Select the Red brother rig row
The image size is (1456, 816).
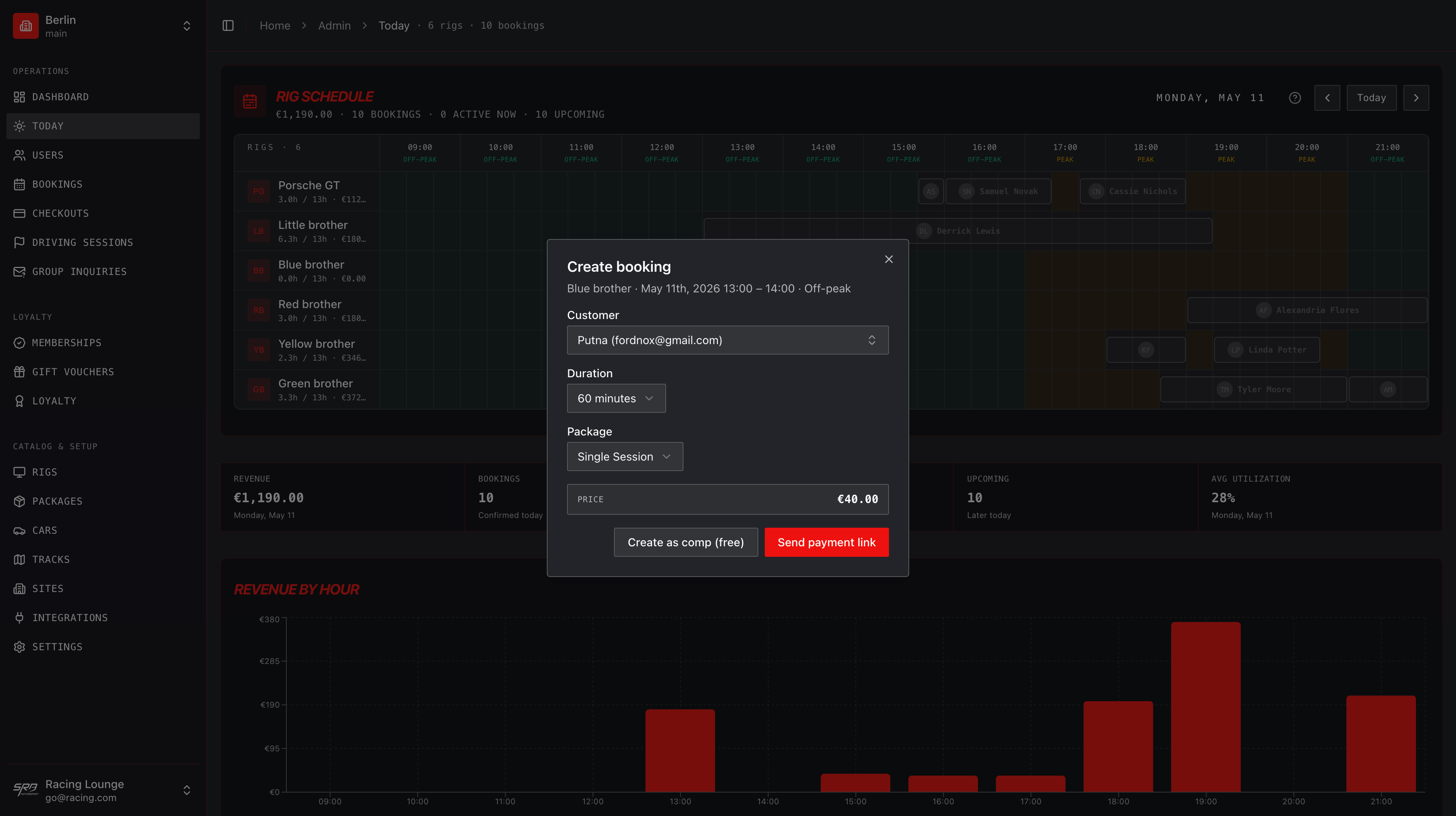coord(307,310)
